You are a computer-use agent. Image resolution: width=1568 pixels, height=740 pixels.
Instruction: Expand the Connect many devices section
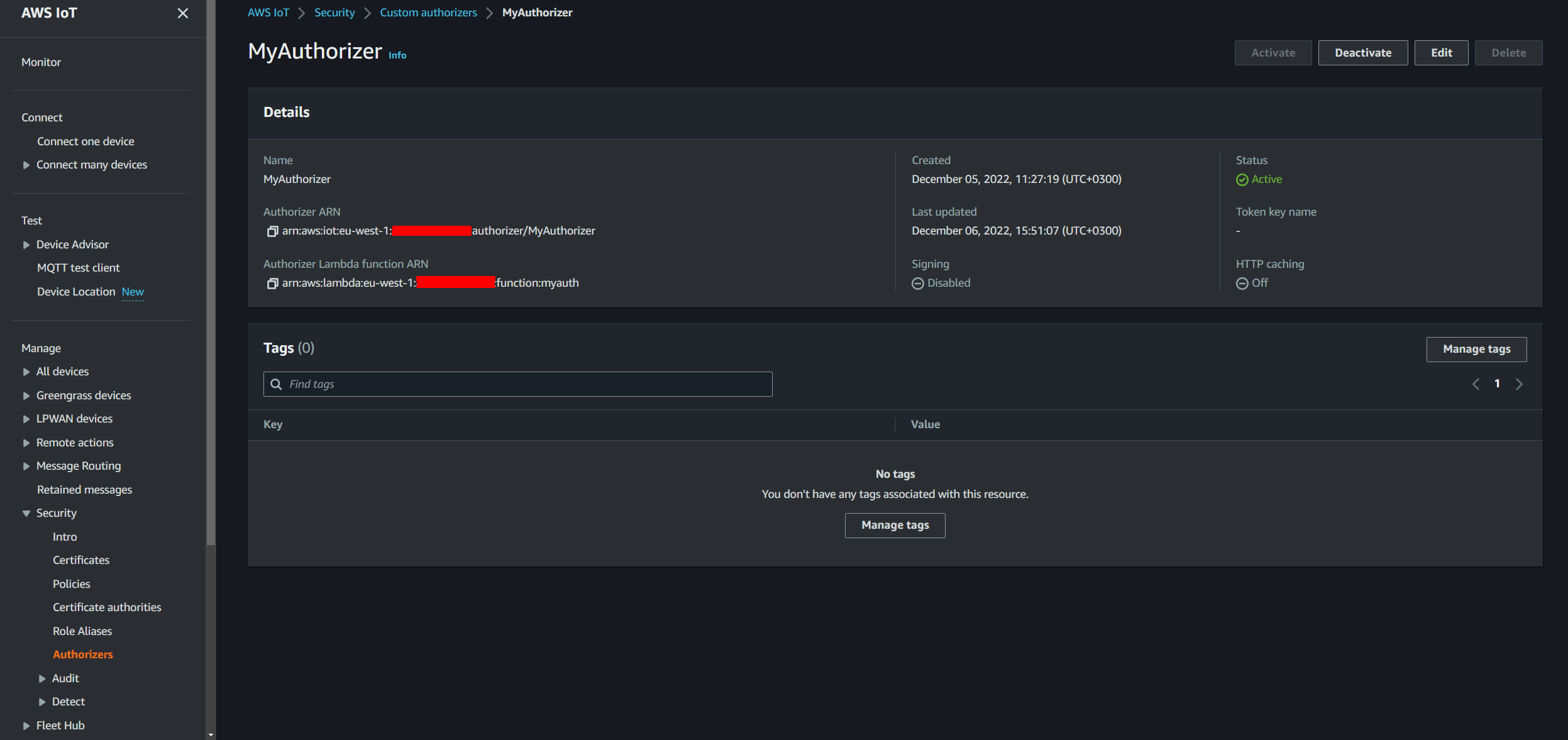click(x=26, y=165)
